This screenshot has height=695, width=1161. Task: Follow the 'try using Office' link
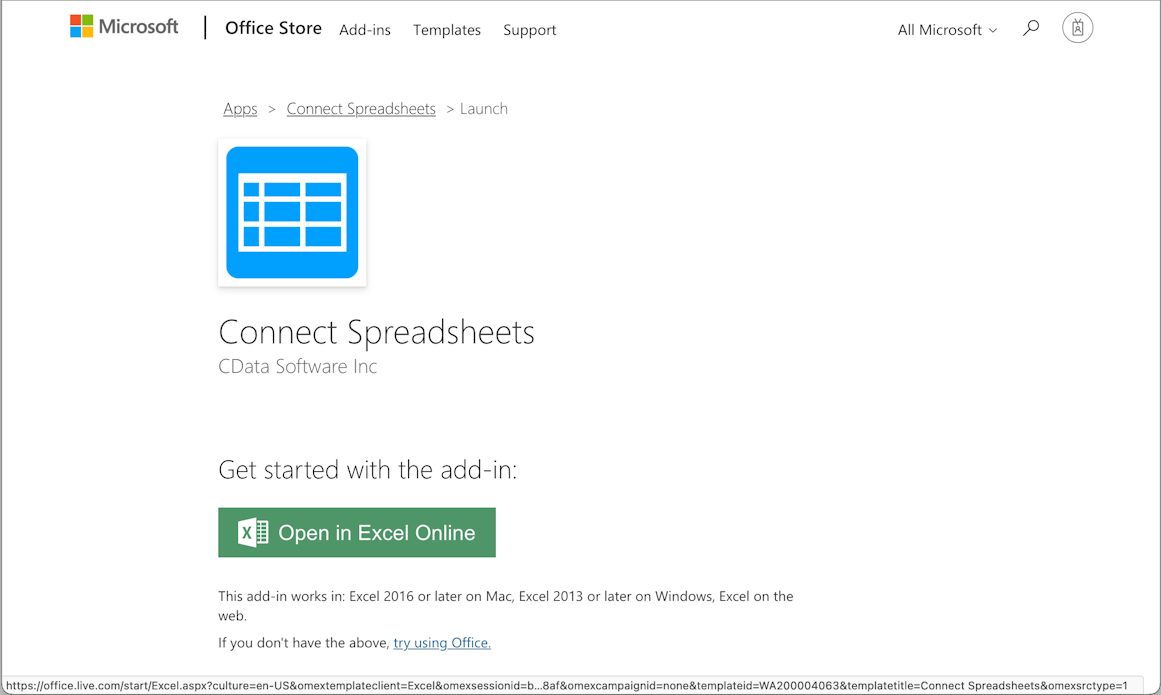tap(442, 643)
